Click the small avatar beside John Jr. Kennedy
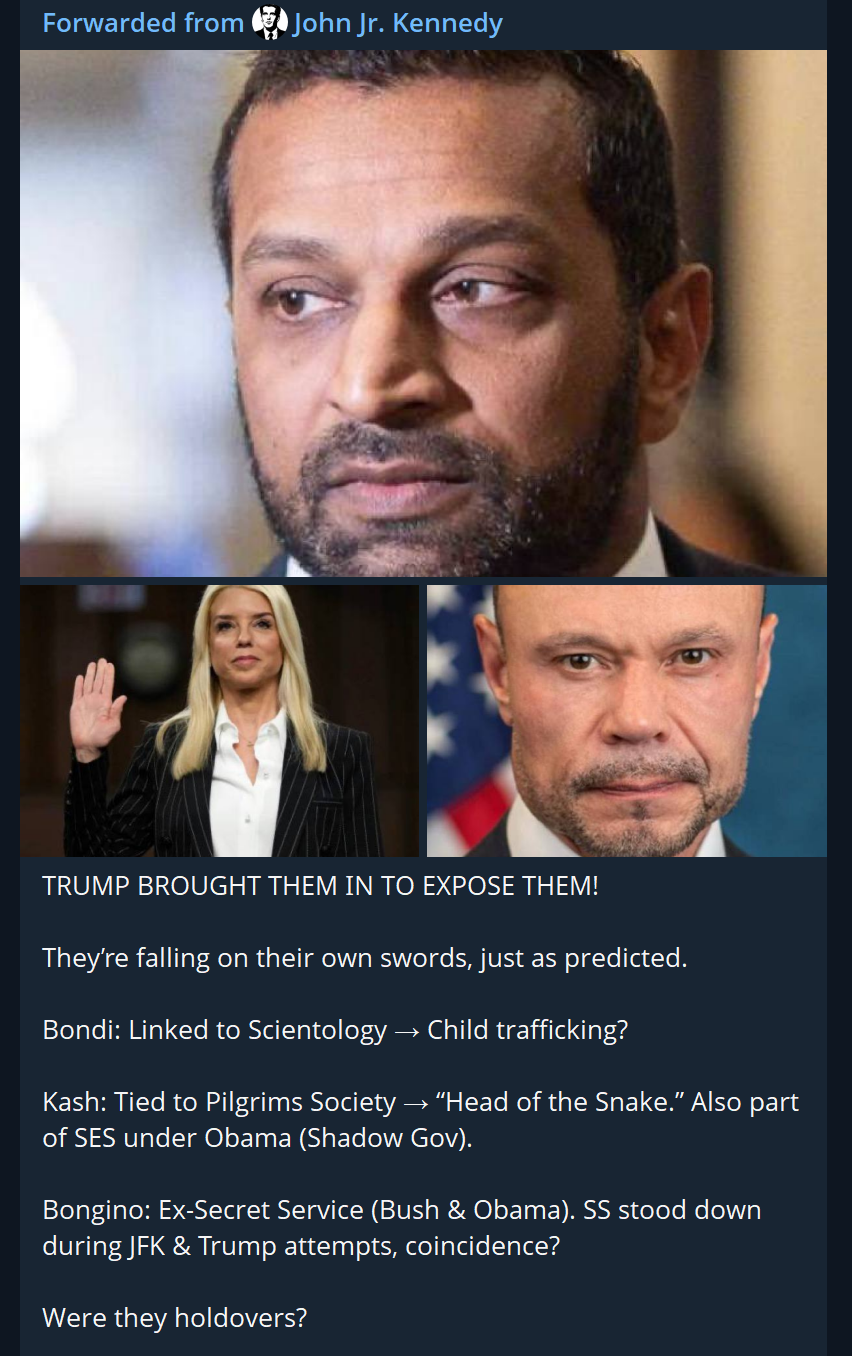The width and height of the screenshot is (852, 1356). click(x=270, y=22)
